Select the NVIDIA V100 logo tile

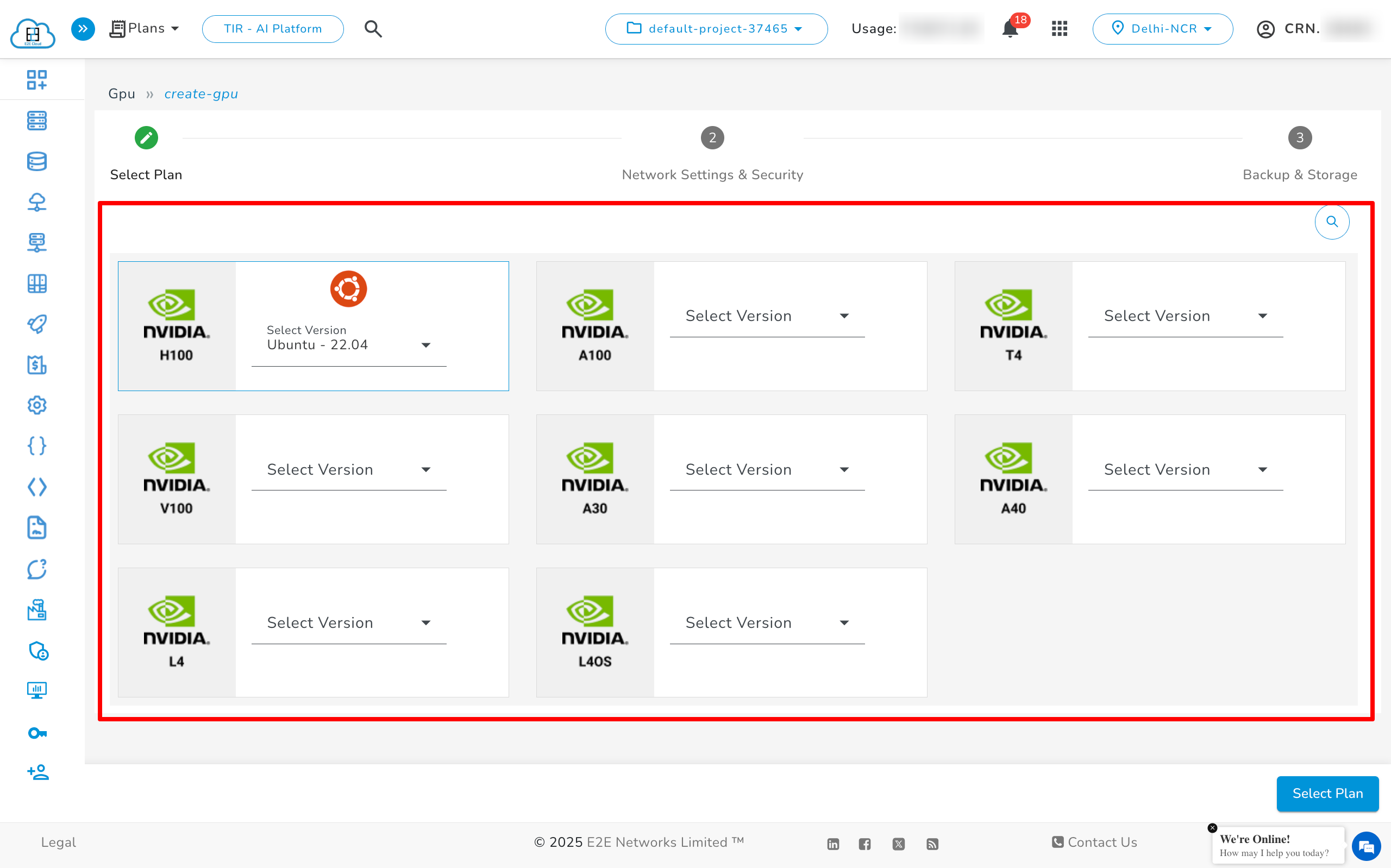click(x=177, y=479)
